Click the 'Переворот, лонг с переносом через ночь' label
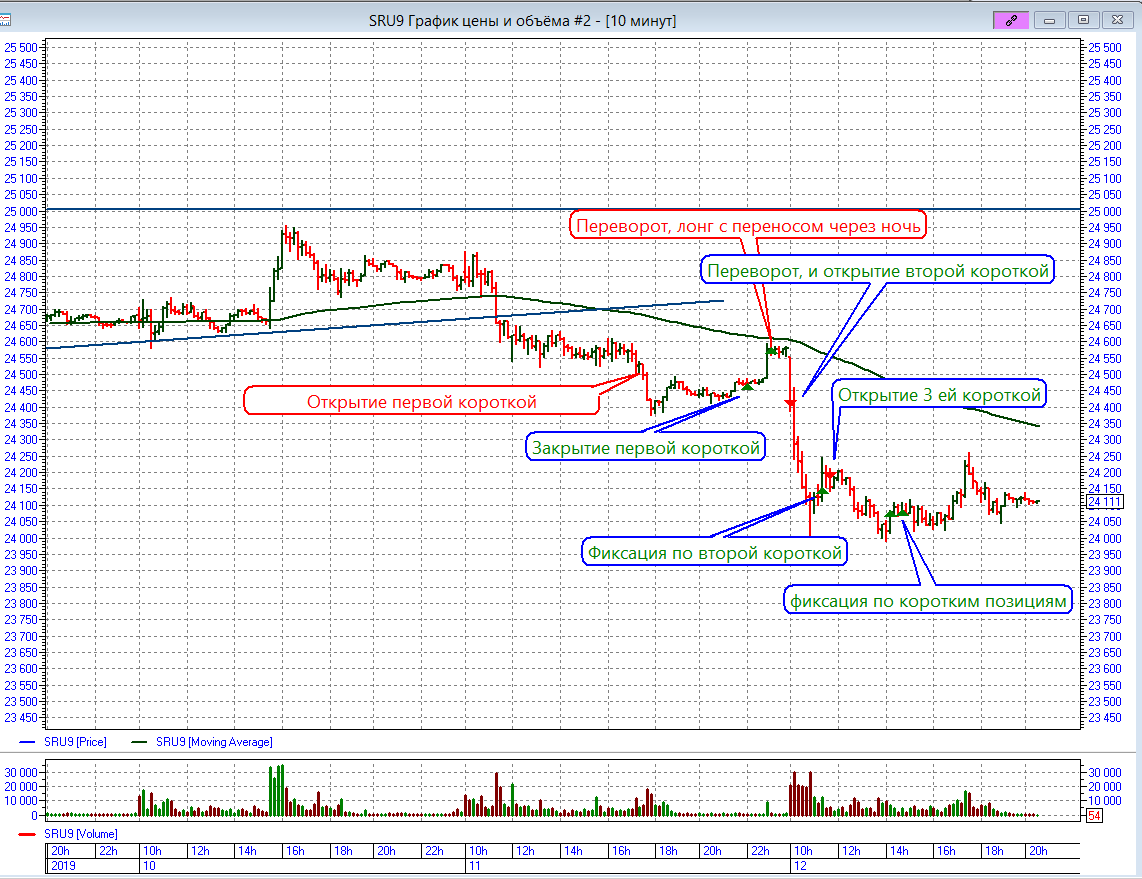1142x879 pixels. coord(746,226)
